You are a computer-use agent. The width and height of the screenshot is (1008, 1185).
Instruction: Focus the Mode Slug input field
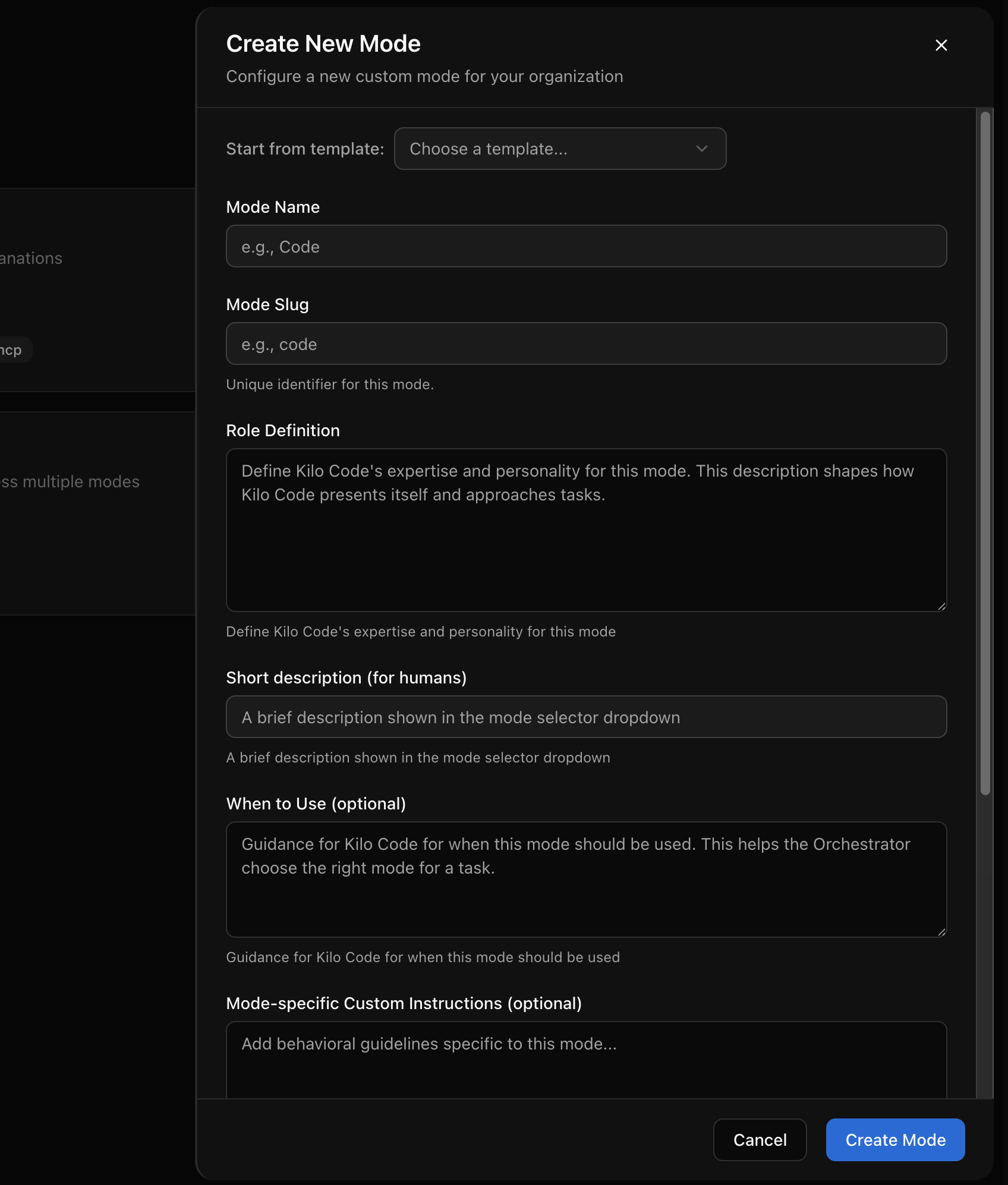pos(586,343)
